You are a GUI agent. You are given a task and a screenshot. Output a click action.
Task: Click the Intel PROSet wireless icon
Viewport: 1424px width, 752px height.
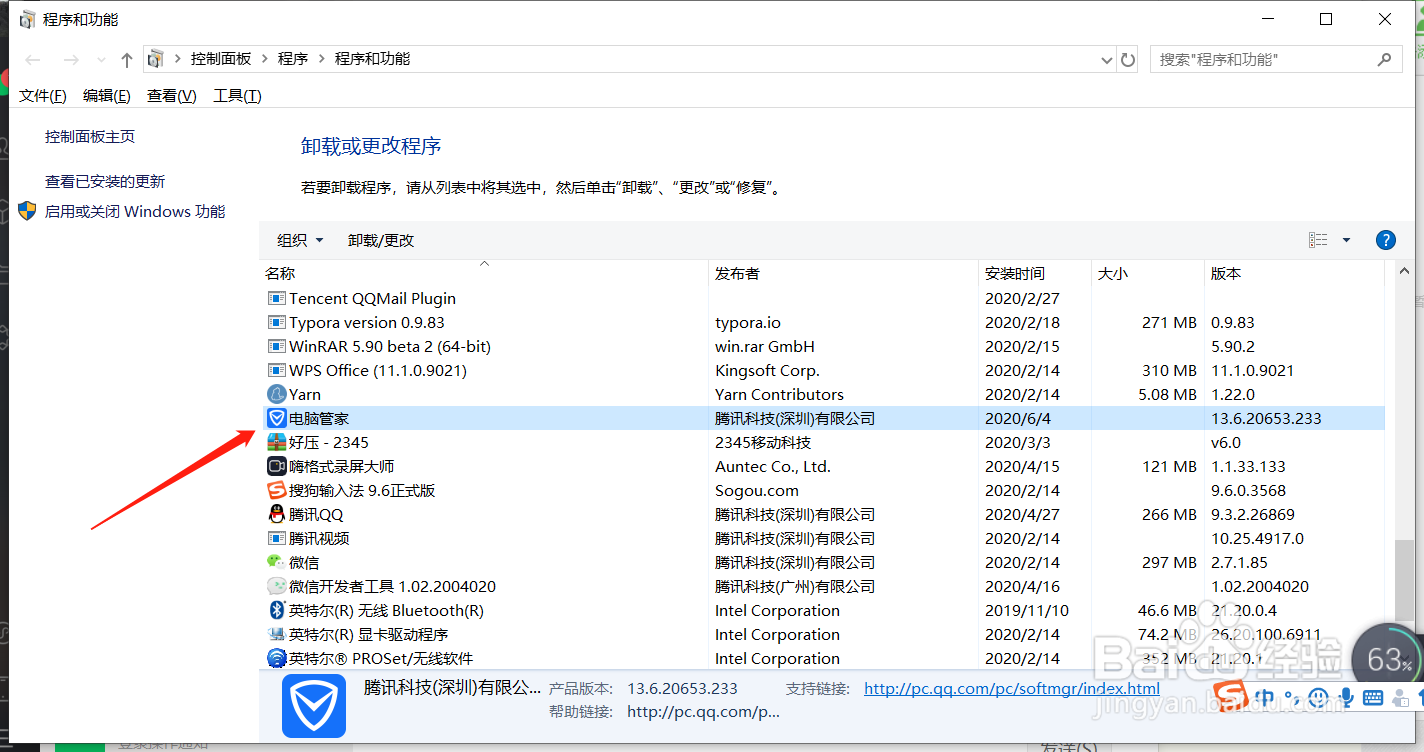click(277, 659)
